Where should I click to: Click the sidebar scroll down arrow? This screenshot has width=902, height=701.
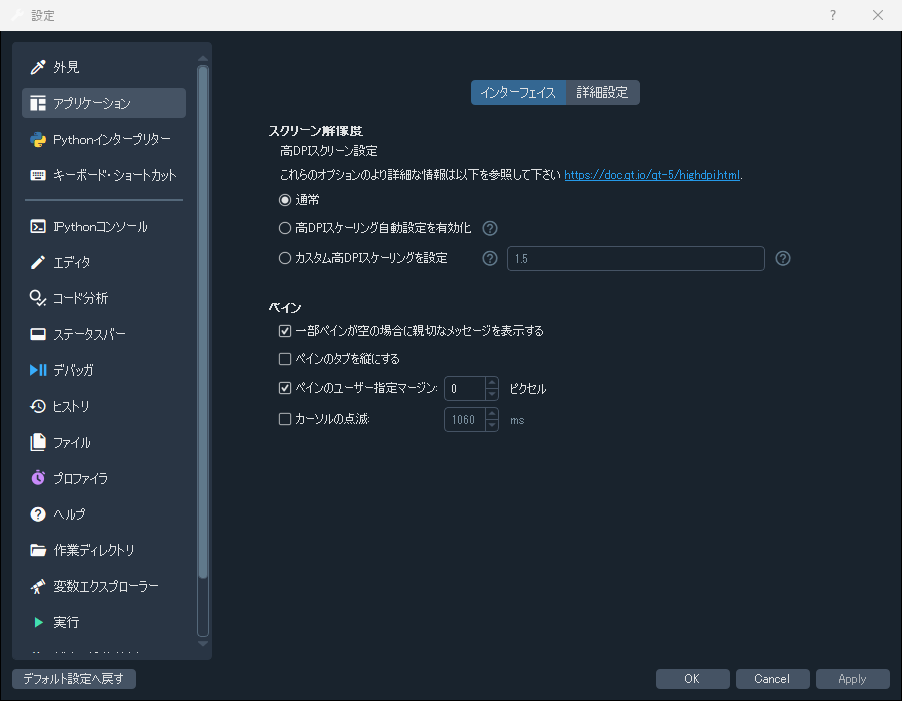202,643
